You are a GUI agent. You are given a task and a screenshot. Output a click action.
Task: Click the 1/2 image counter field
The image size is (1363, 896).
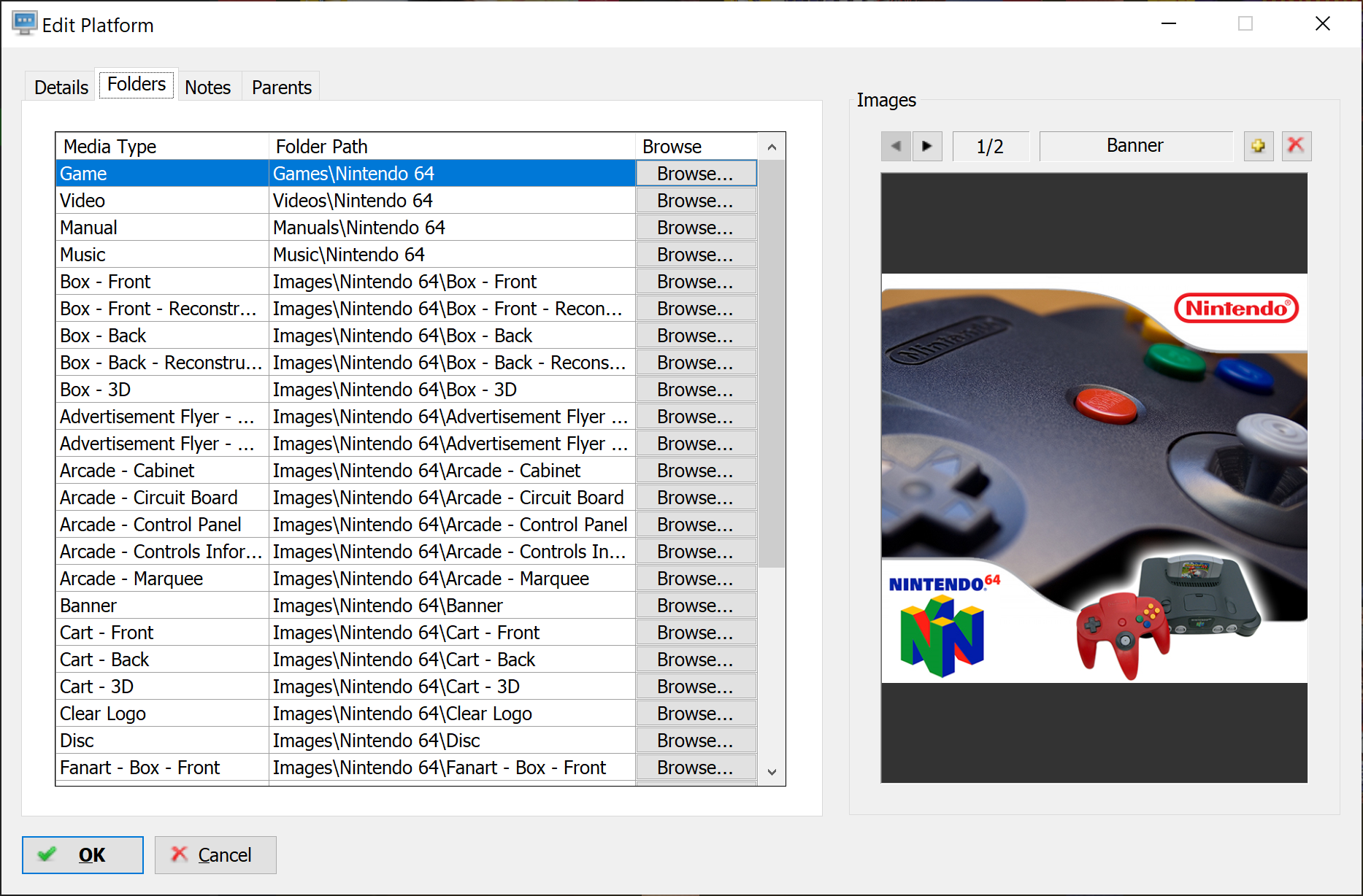(991, 146)
